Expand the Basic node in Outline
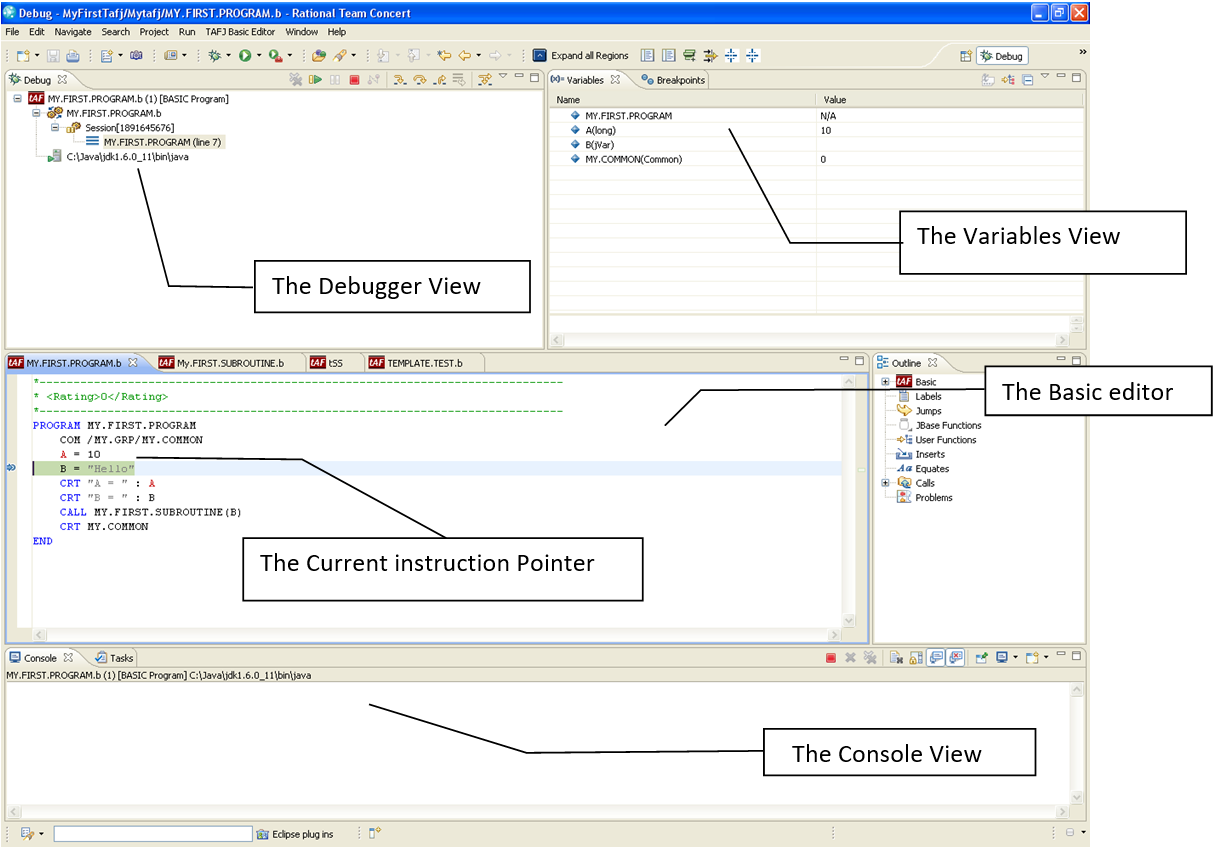The width and height of the screenshot is (1226, 854). pos(885,382)
